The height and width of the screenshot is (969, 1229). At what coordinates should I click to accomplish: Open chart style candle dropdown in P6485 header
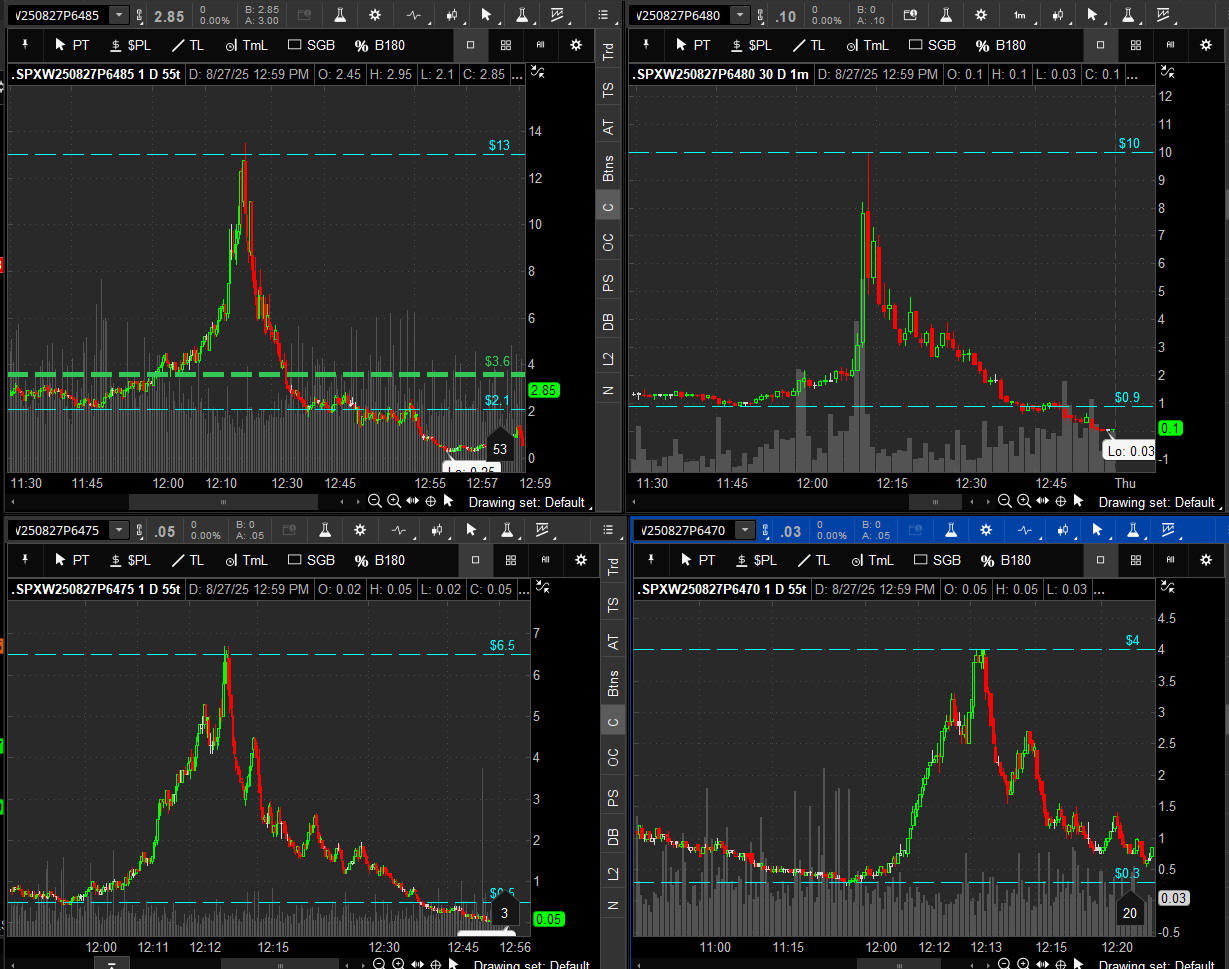pyautogui.click(x=452, y=15)
